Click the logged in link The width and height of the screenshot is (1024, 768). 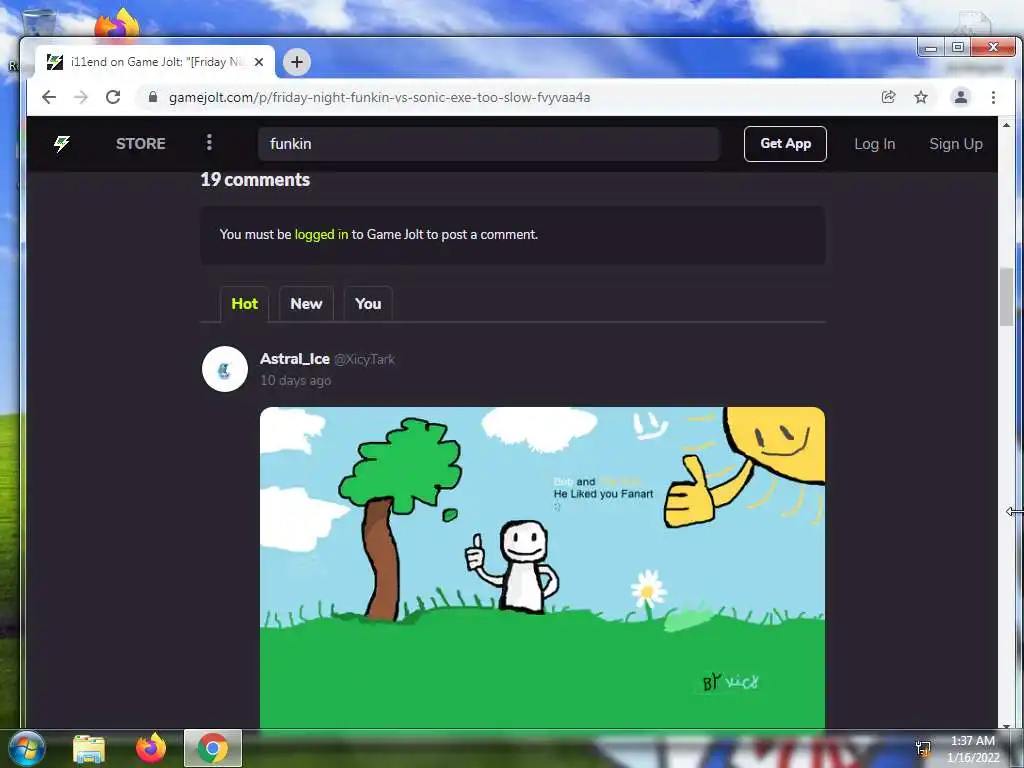tap(321, 234)
